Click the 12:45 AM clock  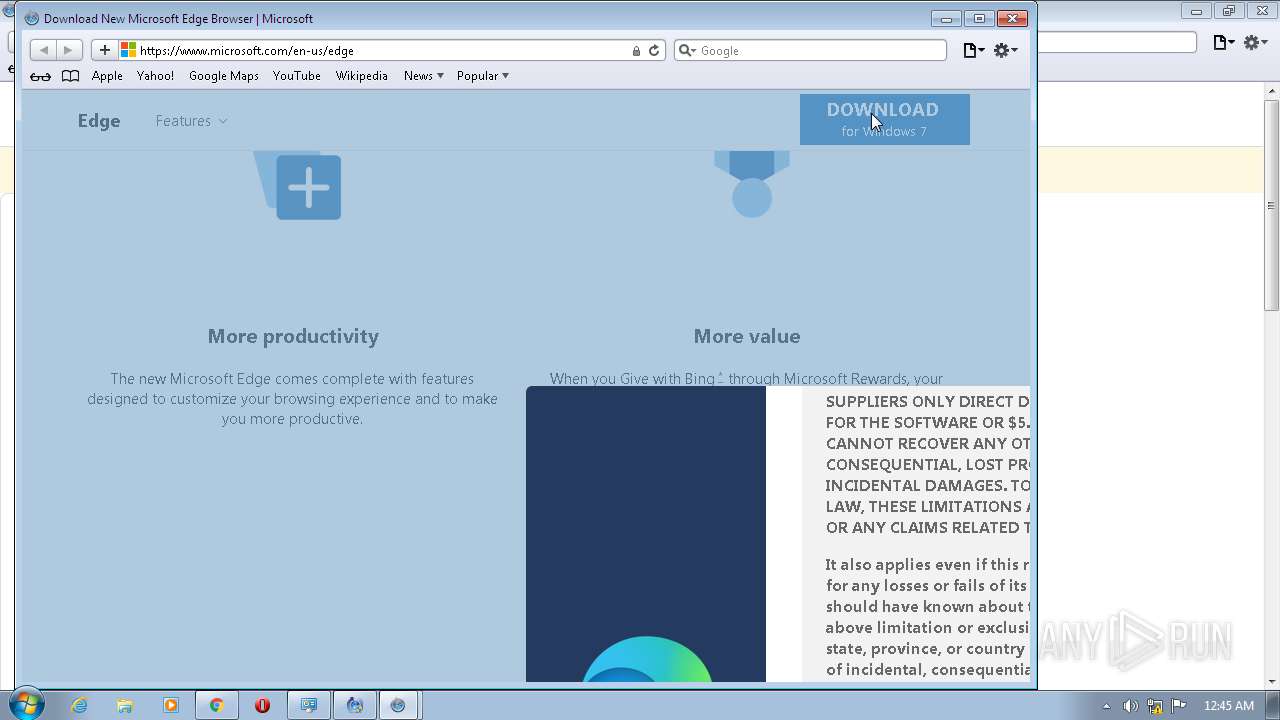click(1229, 706)
